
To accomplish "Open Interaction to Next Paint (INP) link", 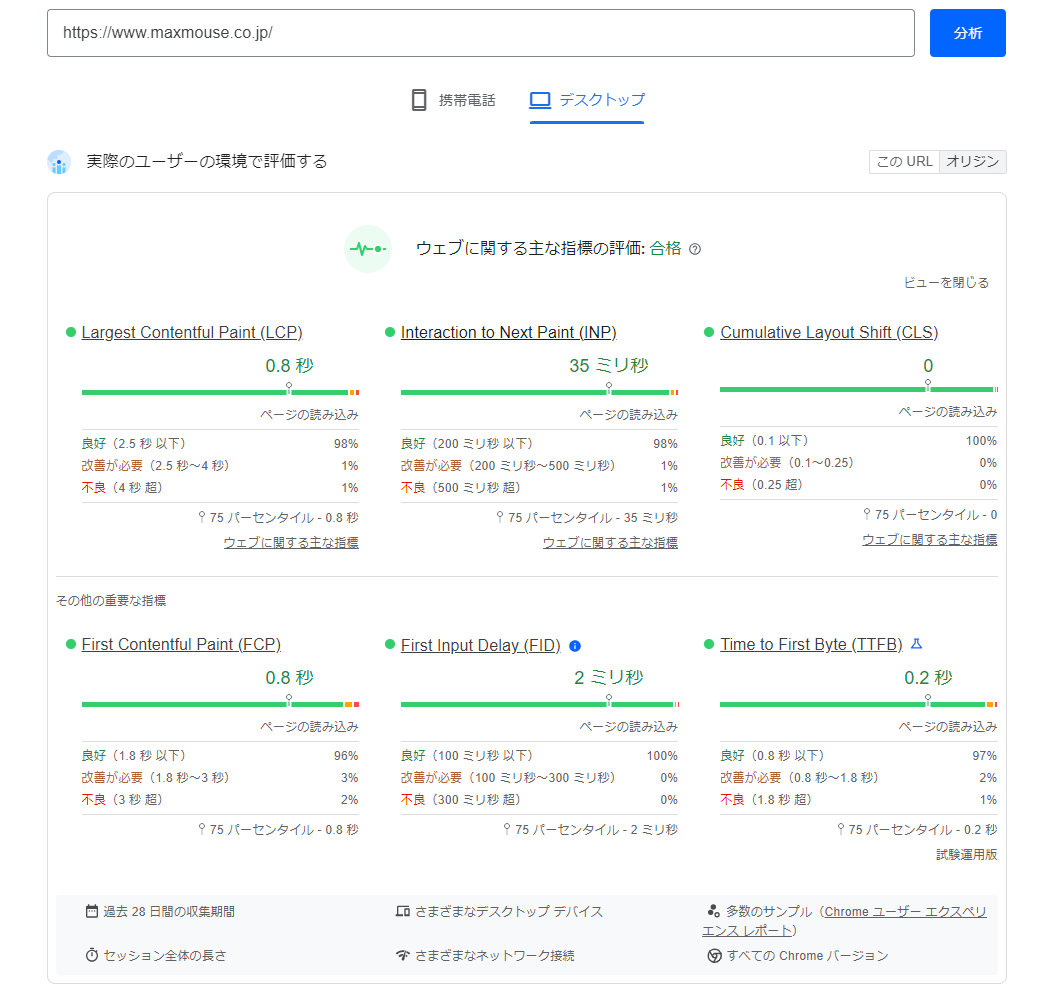I will (x=508, y=333).
